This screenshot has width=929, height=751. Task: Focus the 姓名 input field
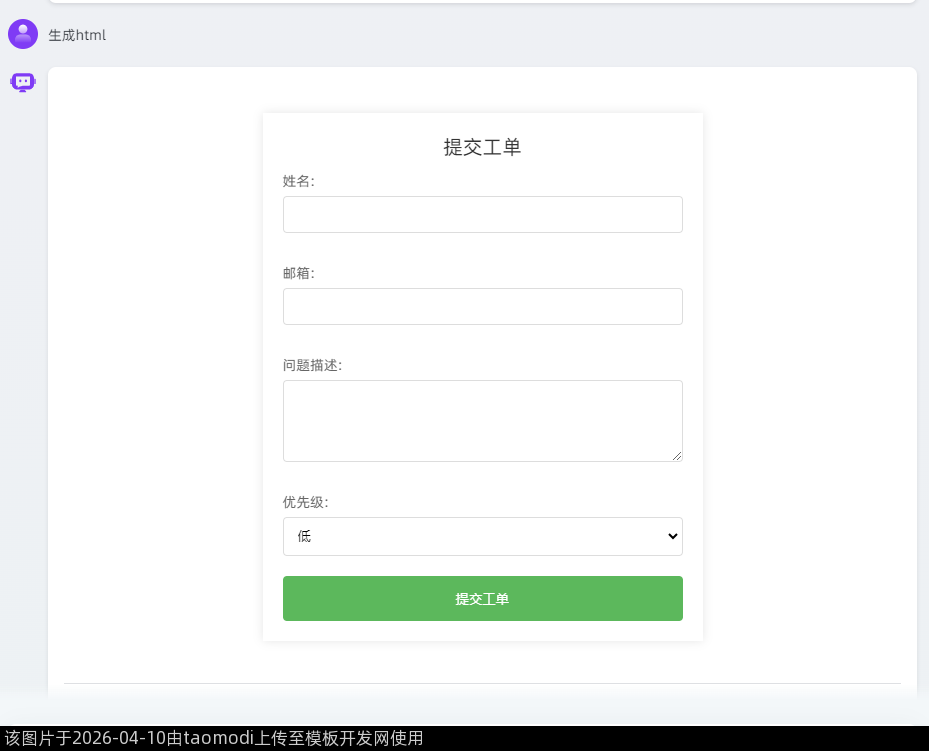pyautogui.click(x=482, y=215)
